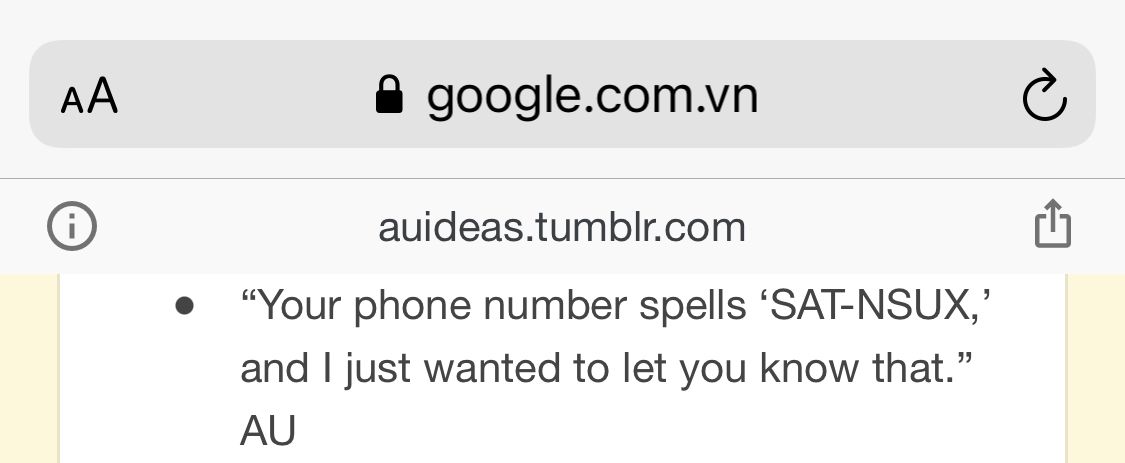
Task: Click the 'AU' text ending the post
Action: (268, 431)
